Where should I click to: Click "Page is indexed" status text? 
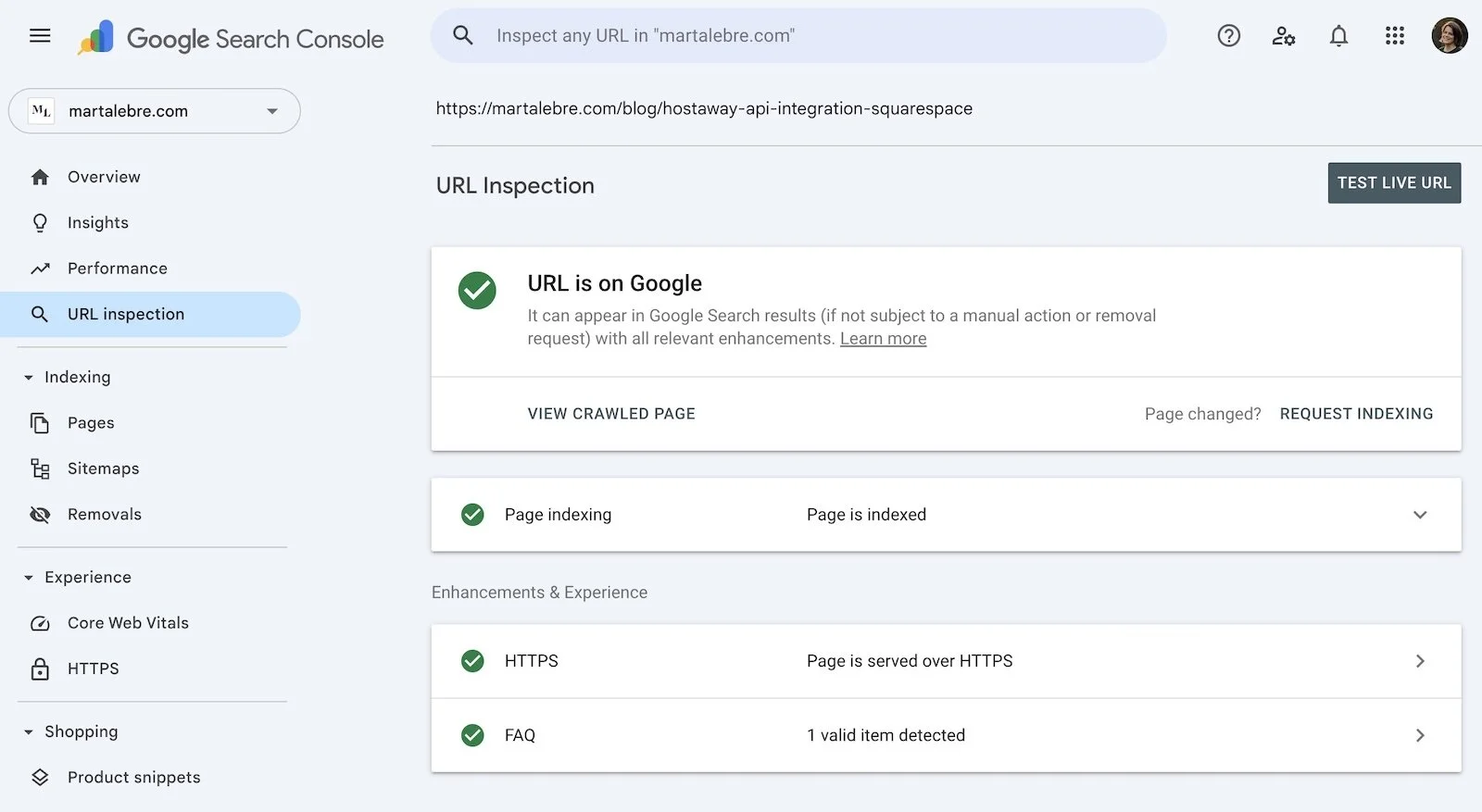[866, 515]
